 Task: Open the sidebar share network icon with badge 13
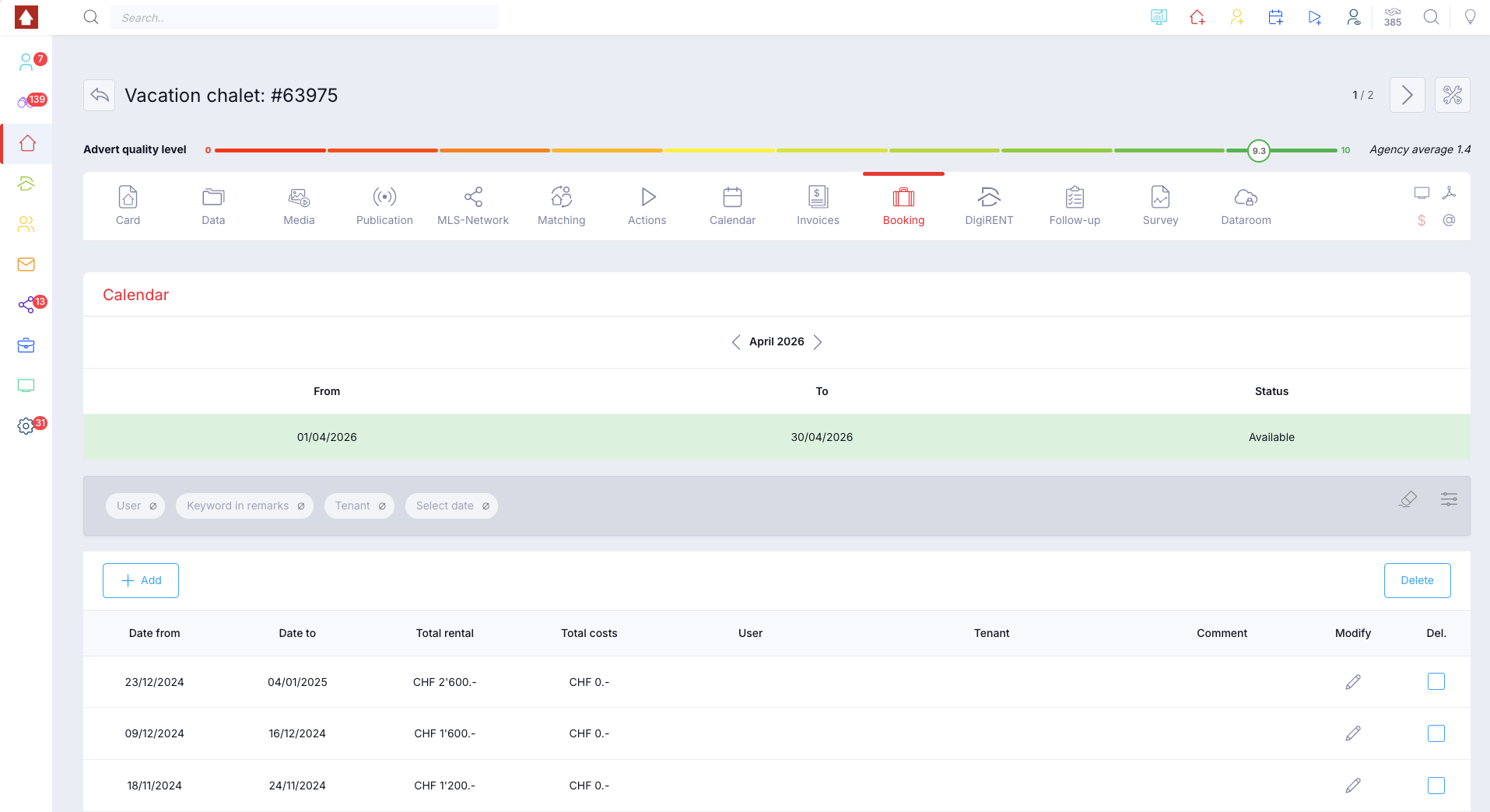(26, 305)
